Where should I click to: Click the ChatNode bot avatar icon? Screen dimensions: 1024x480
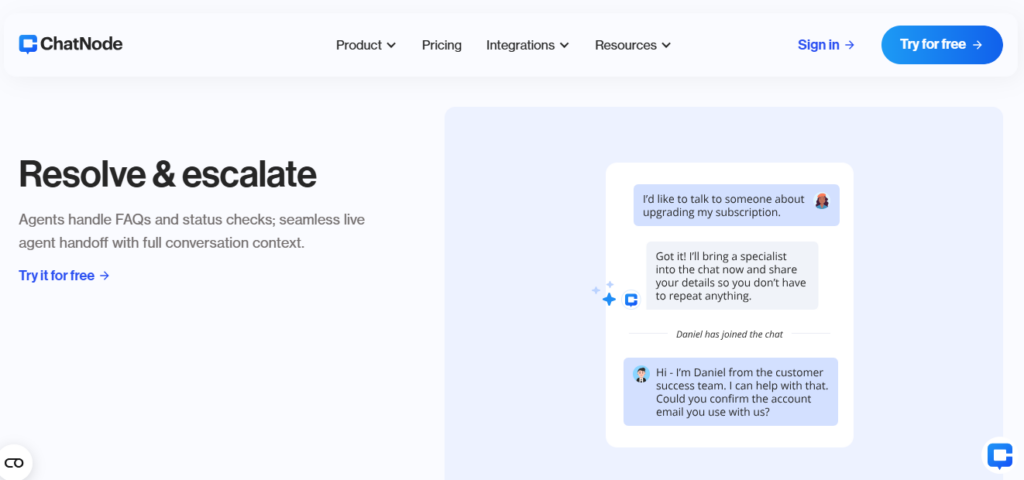tap(631, 300)
